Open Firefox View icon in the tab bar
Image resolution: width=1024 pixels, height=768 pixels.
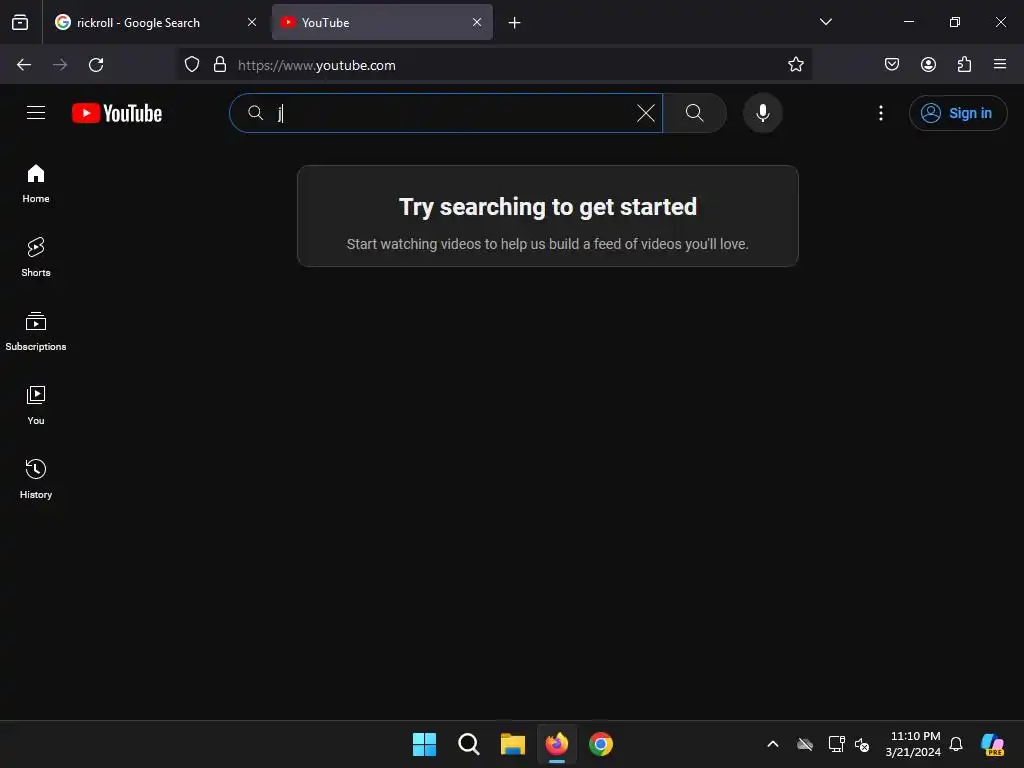[20, 22]
